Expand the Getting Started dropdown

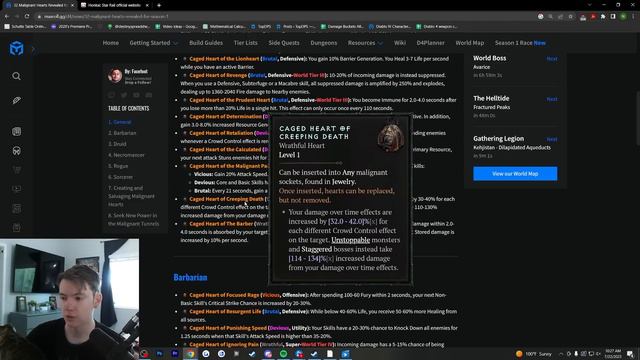153,43
